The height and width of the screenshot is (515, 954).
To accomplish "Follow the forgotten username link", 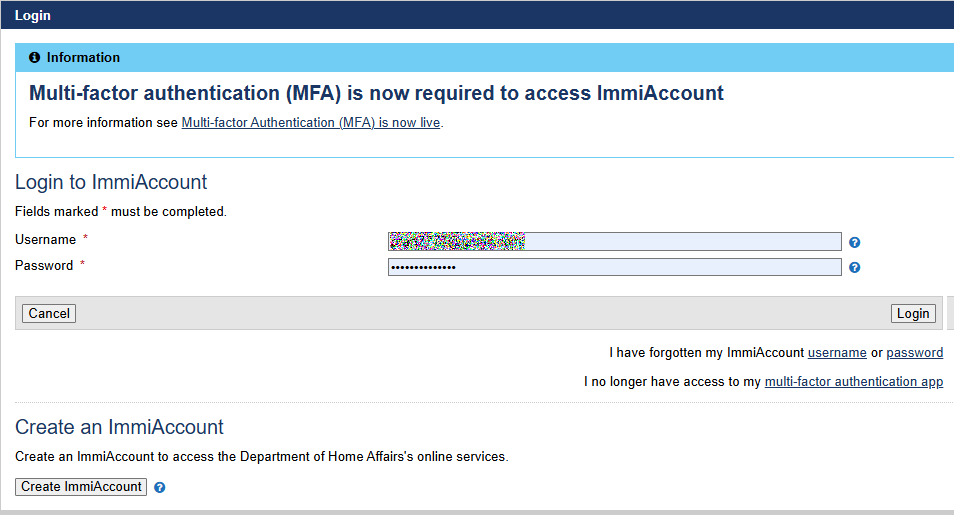I will coord(837,352).
